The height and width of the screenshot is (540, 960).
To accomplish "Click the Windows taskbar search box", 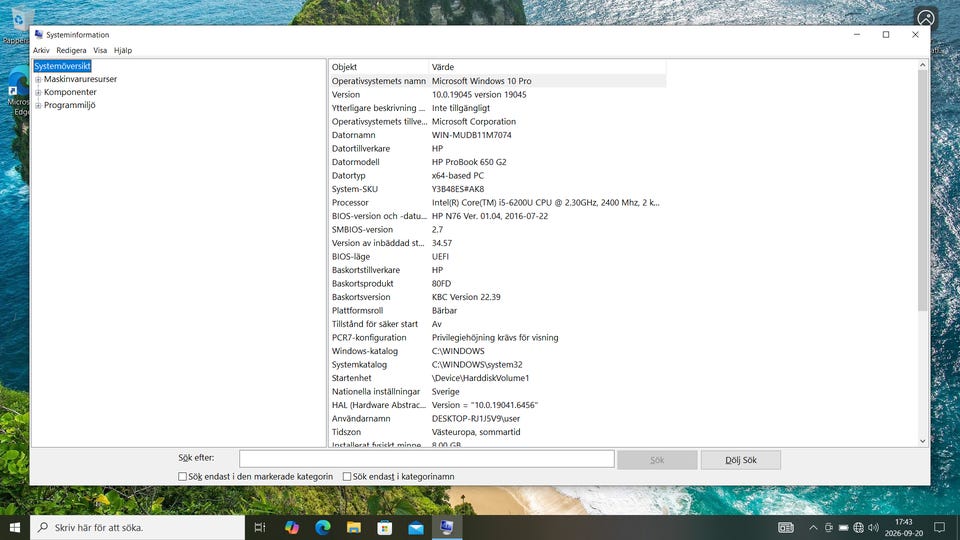I will point(137,527).
